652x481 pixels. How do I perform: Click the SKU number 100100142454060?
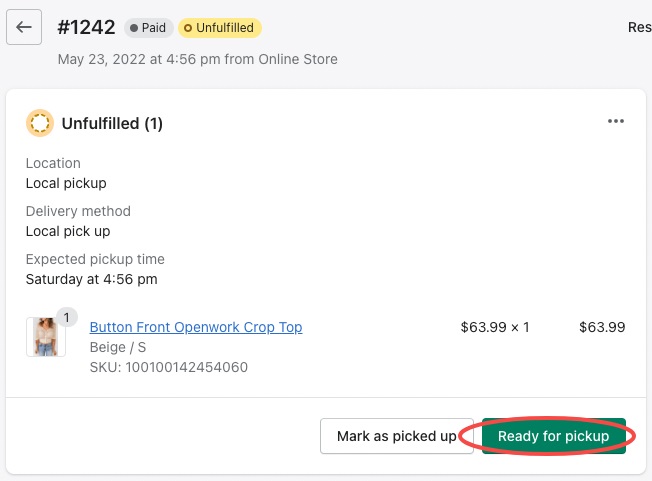pyautogui.click(x=169, y=367)
